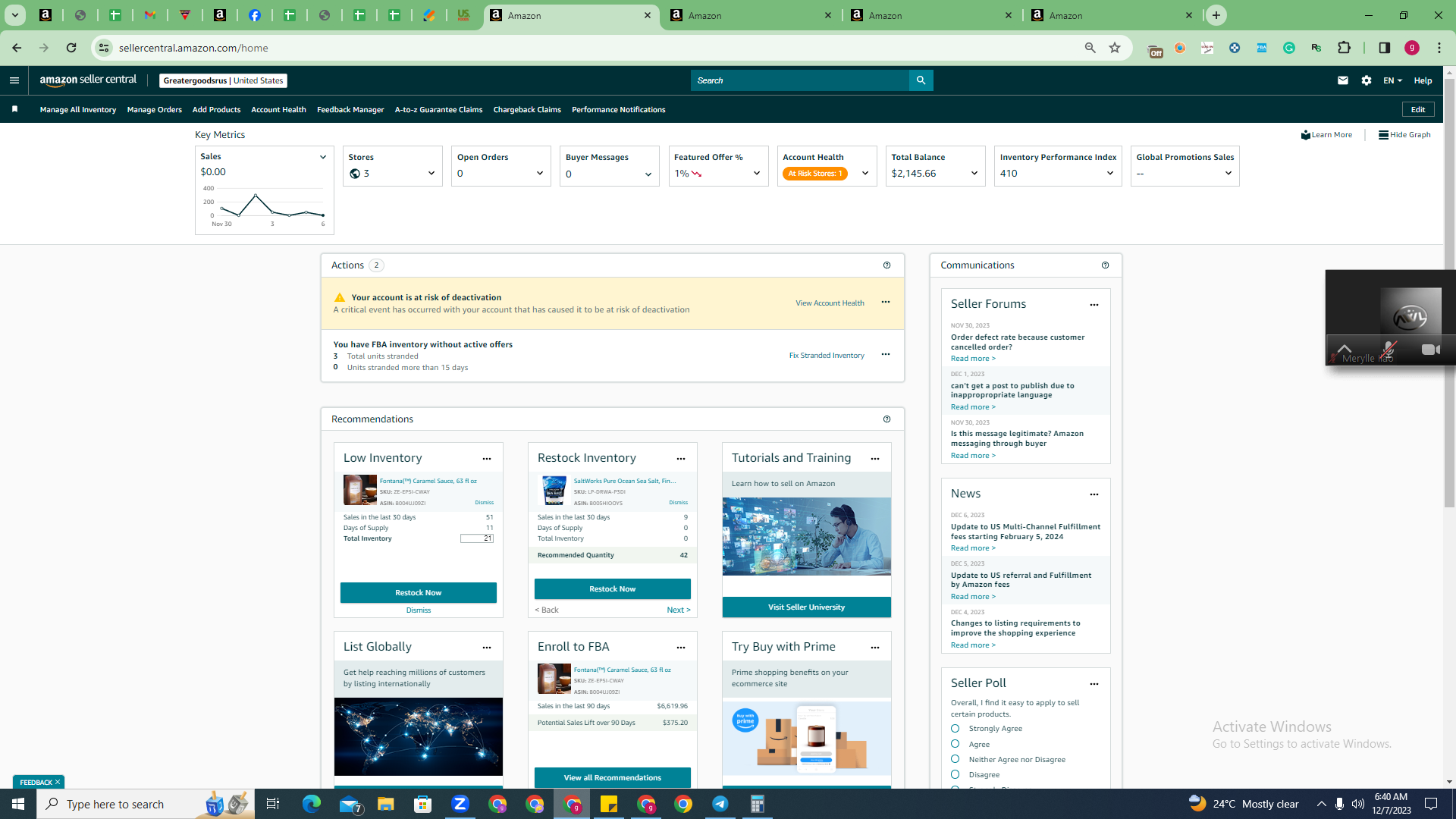Screen dimensions: 1456x819
Task: Open Windows Start menu
Action: (18, 804)
